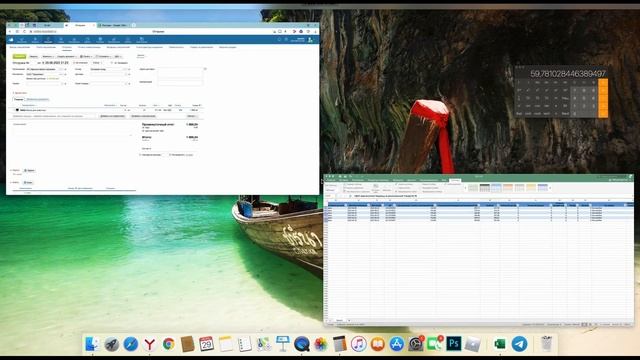Viewport: 640px width, 360px height.
Task: Click the green Сохранить button
Action: coord(20,56)
